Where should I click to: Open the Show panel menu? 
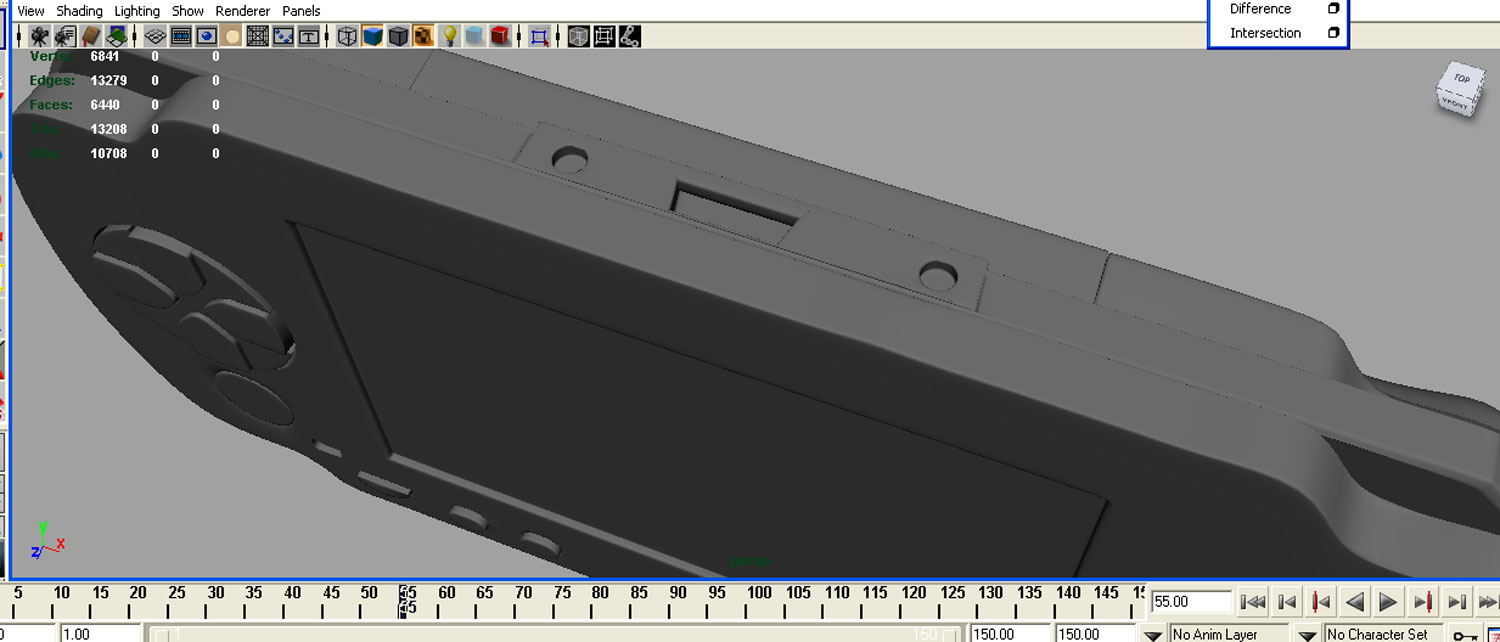188,11
